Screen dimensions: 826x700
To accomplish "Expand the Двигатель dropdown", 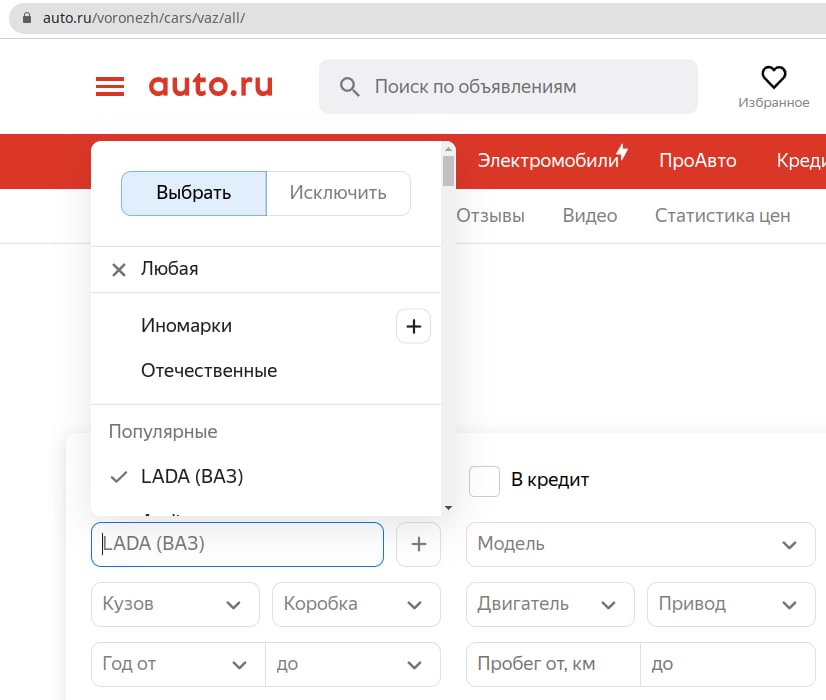I will pyautogui.click(x=550, y=604).
